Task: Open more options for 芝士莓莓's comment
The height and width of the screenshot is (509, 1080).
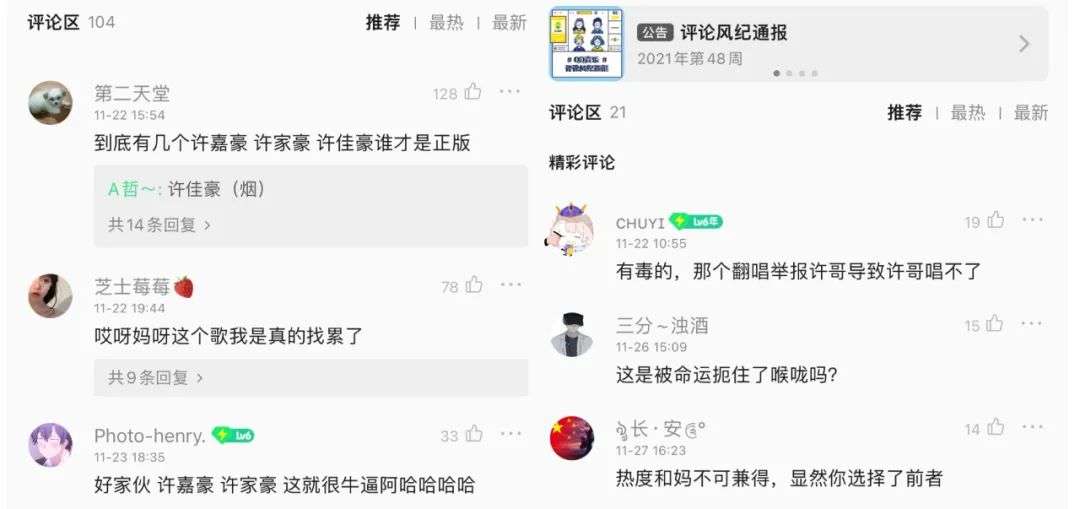Action: (x=510, y=284)
